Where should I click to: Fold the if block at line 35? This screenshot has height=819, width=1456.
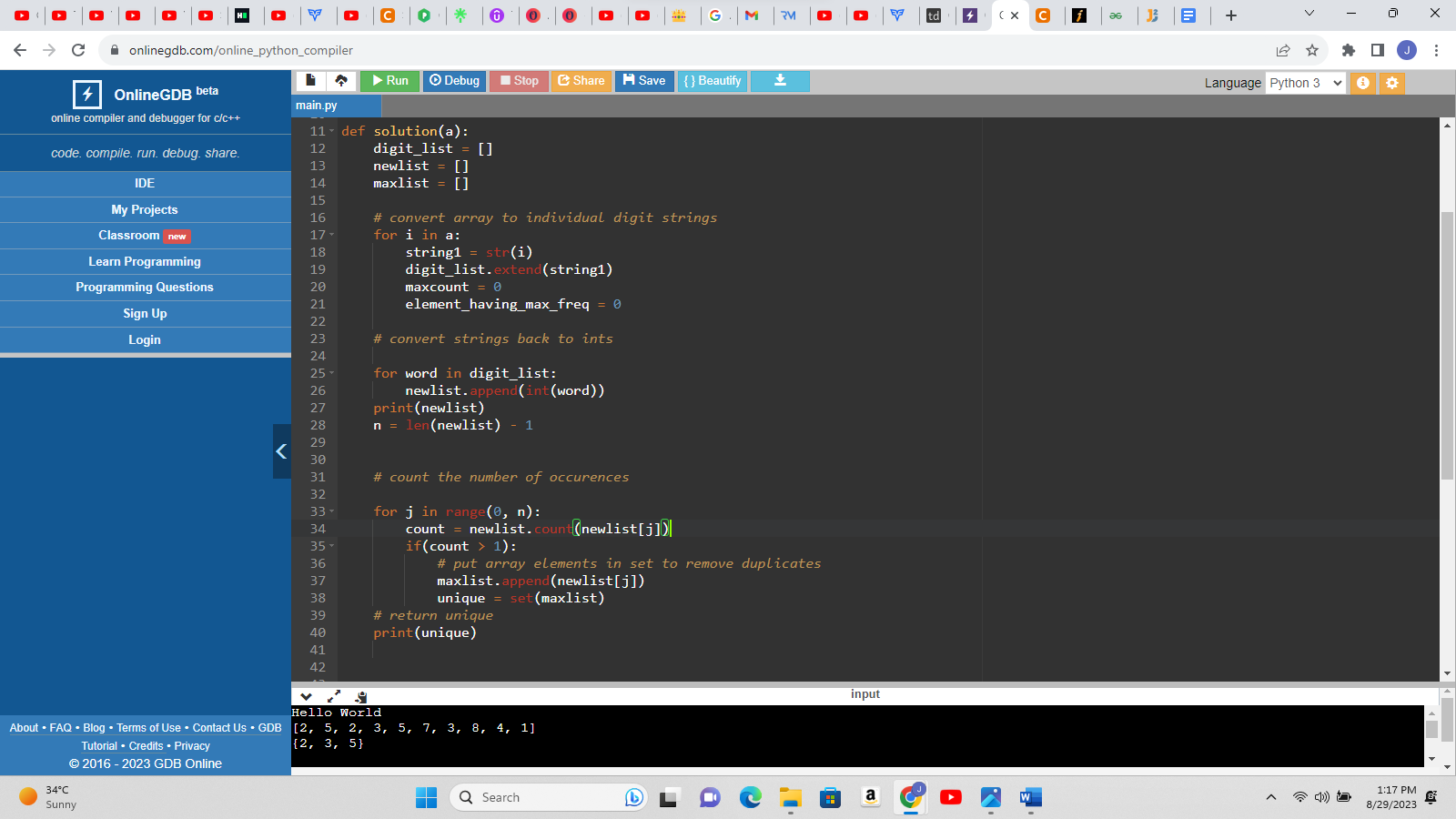(x=332, y=546)
